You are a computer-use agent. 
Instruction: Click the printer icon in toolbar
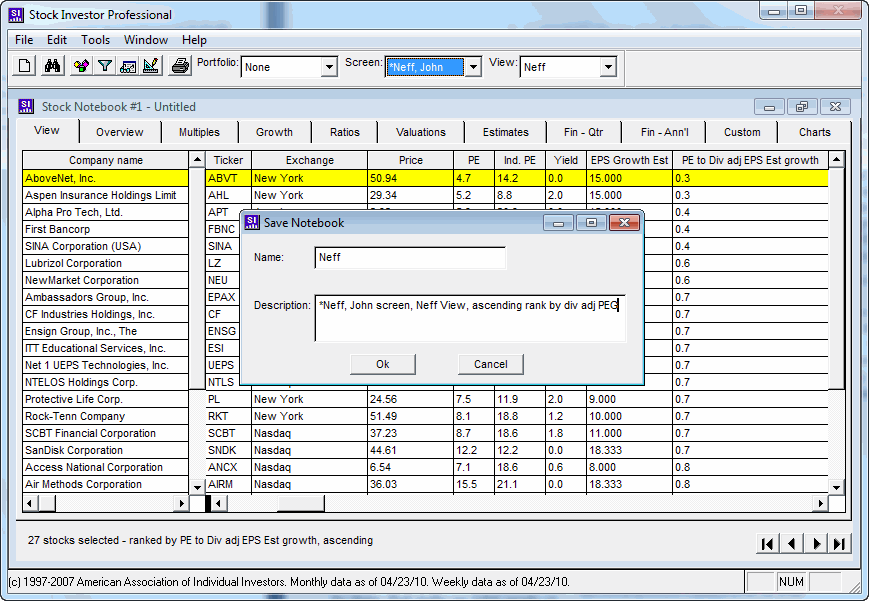180,67
